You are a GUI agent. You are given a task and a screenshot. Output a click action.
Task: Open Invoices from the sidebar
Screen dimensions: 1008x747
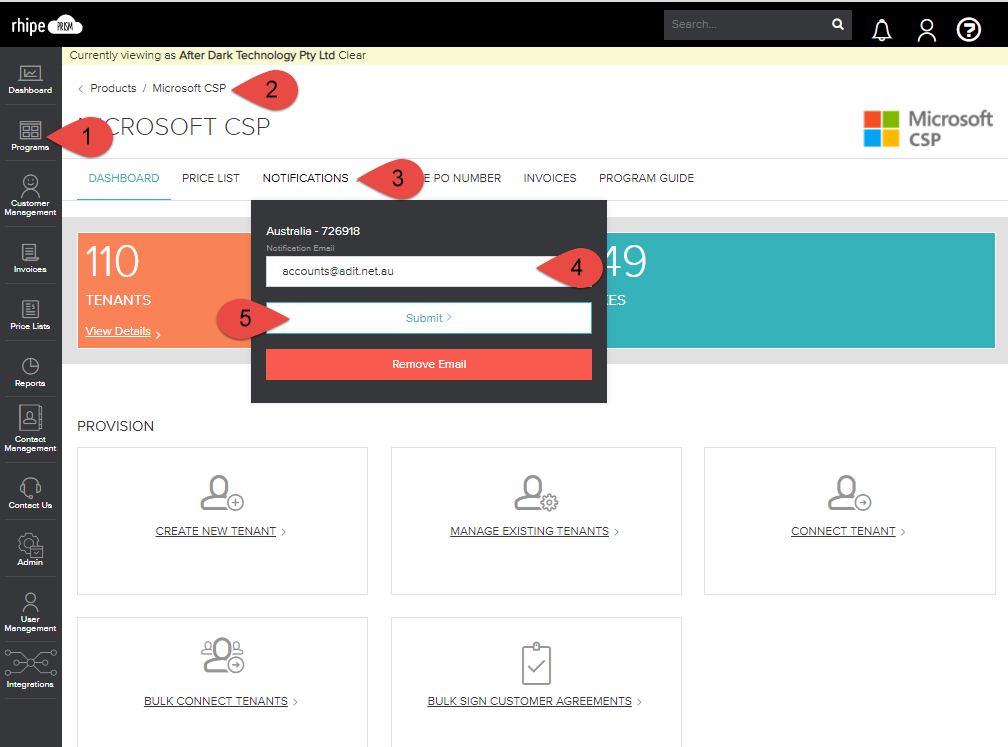30,258
